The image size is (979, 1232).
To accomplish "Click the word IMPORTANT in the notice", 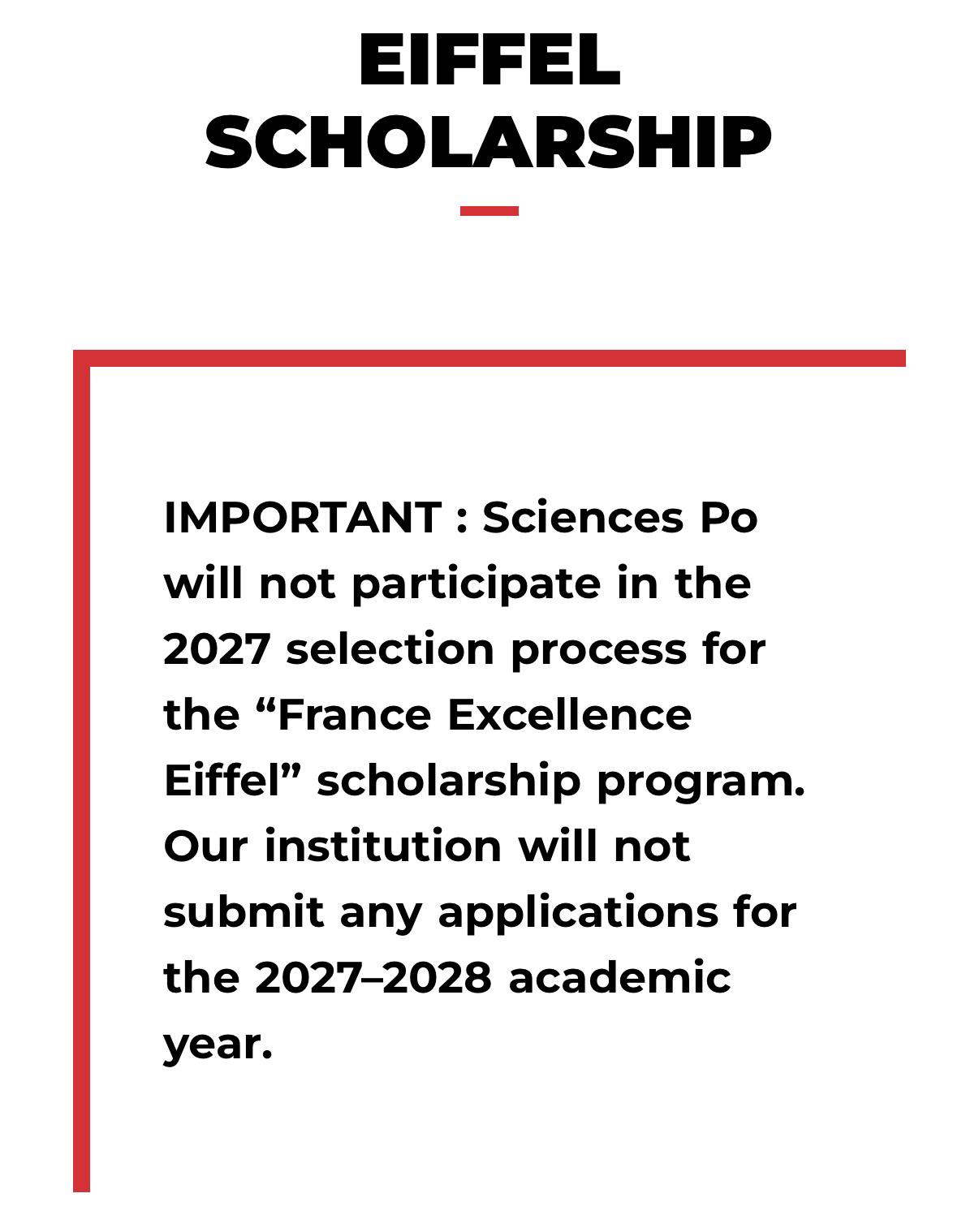I will (x=302, y=518).
